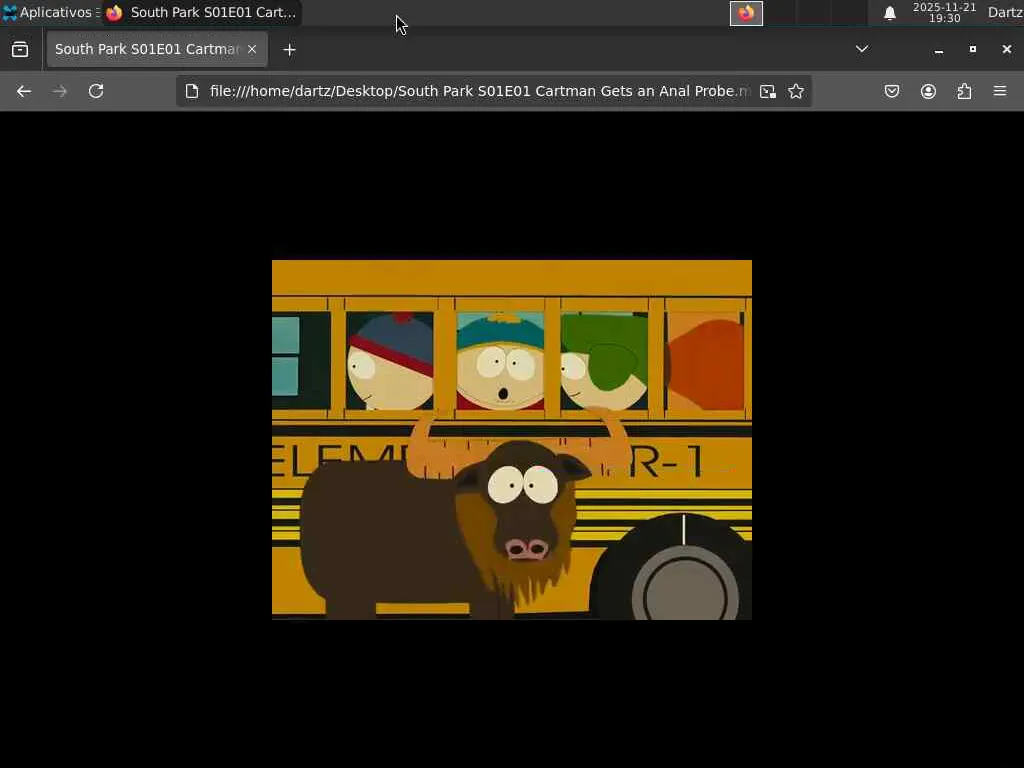Click the video frame to toggle playback
The image size is (1024, 768).
coord(512,440)
